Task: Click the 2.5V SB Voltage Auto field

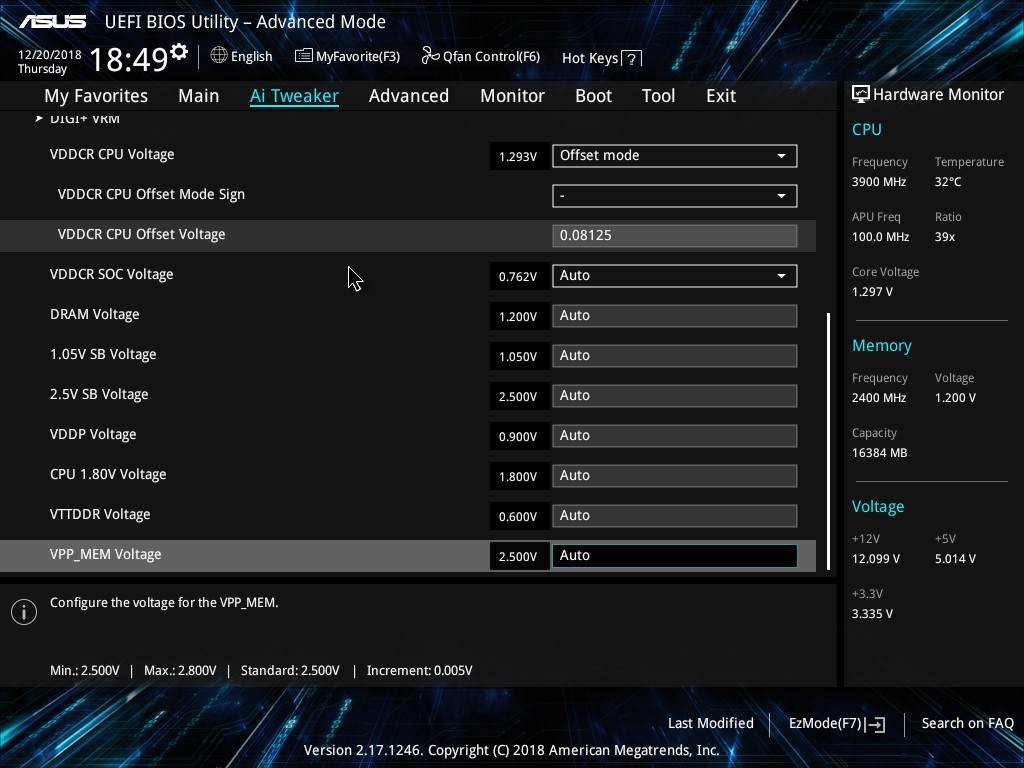Action: [675, 396]
